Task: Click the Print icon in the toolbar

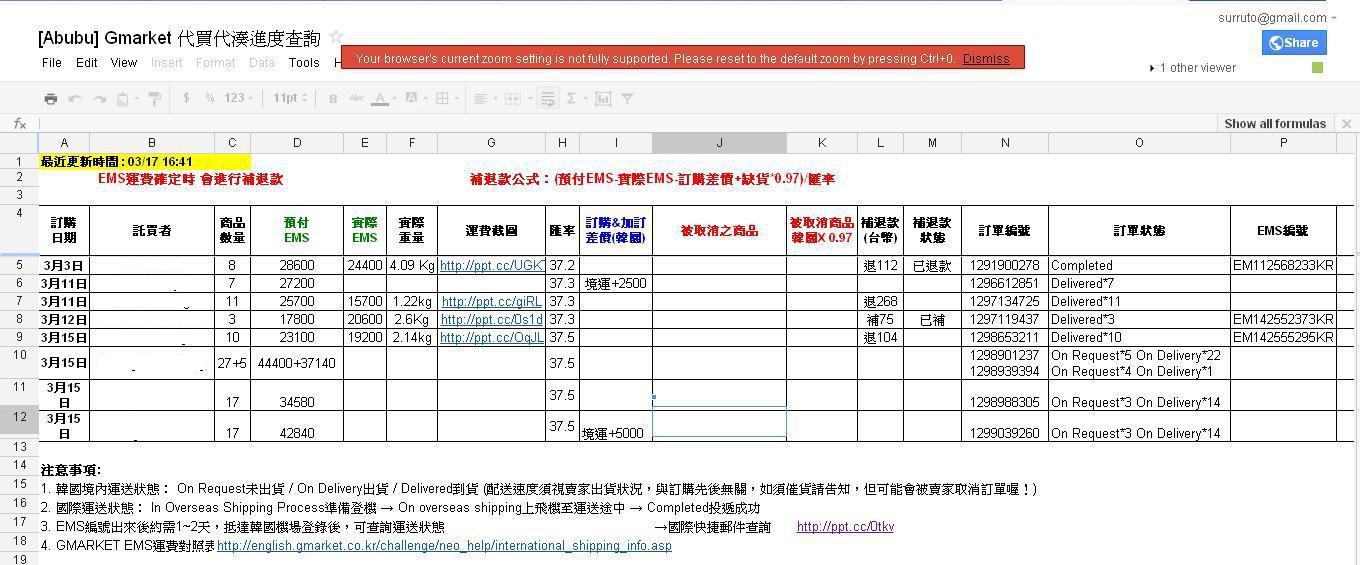Action: point(51,98)
